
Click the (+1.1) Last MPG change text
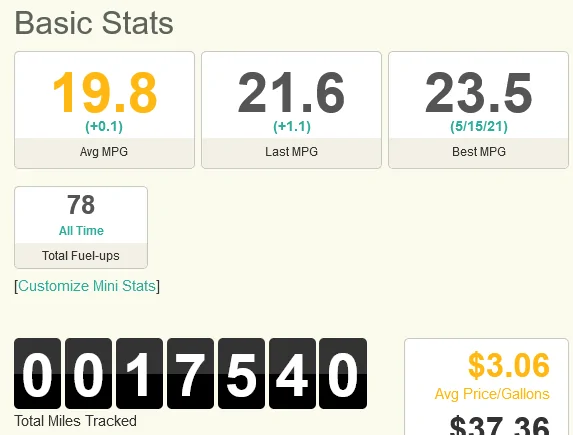(292, 126)
